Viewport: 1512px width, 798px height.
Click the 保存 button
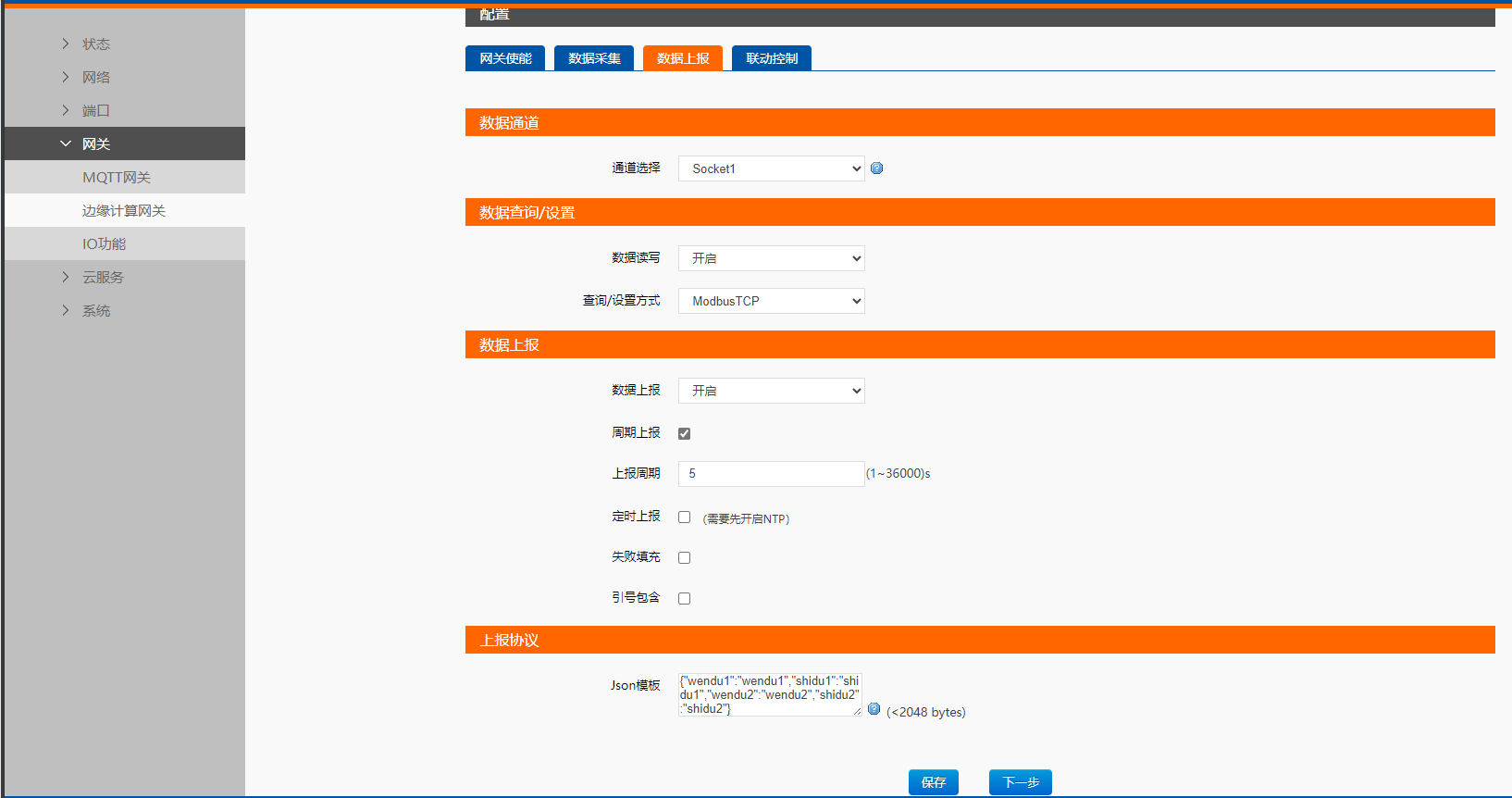click(x=933, y=782)
